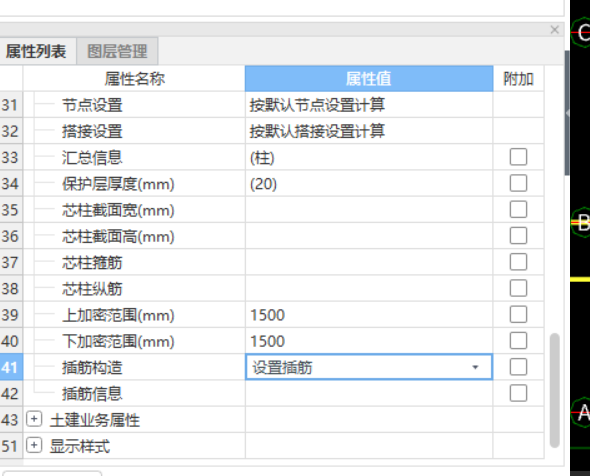Click the property list vertical scrollbar
This screenshot has width=590, height=476.
coord(554,390)
